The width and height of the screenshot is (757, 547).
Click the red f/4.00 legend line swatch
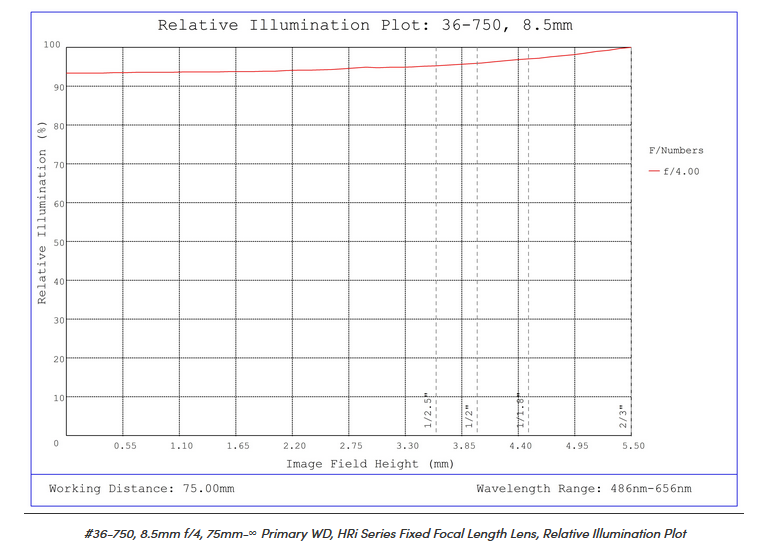(x=655, y=171)
